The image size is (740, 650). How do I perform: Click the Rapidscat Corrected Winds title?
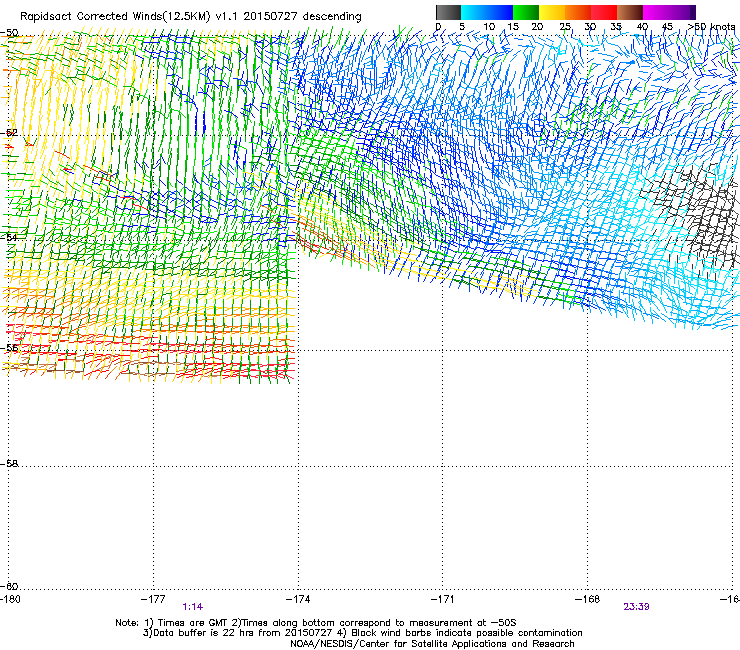[191, 16]
